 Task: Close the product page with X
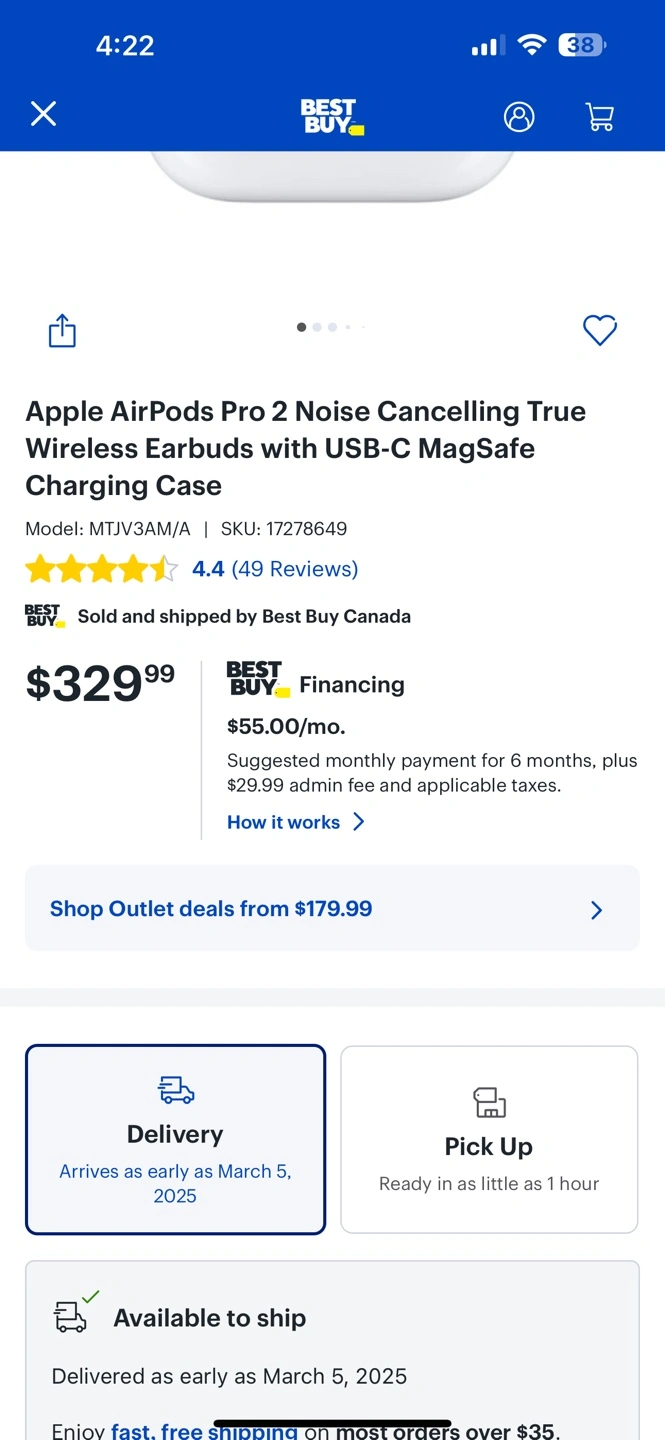point(43,114)
